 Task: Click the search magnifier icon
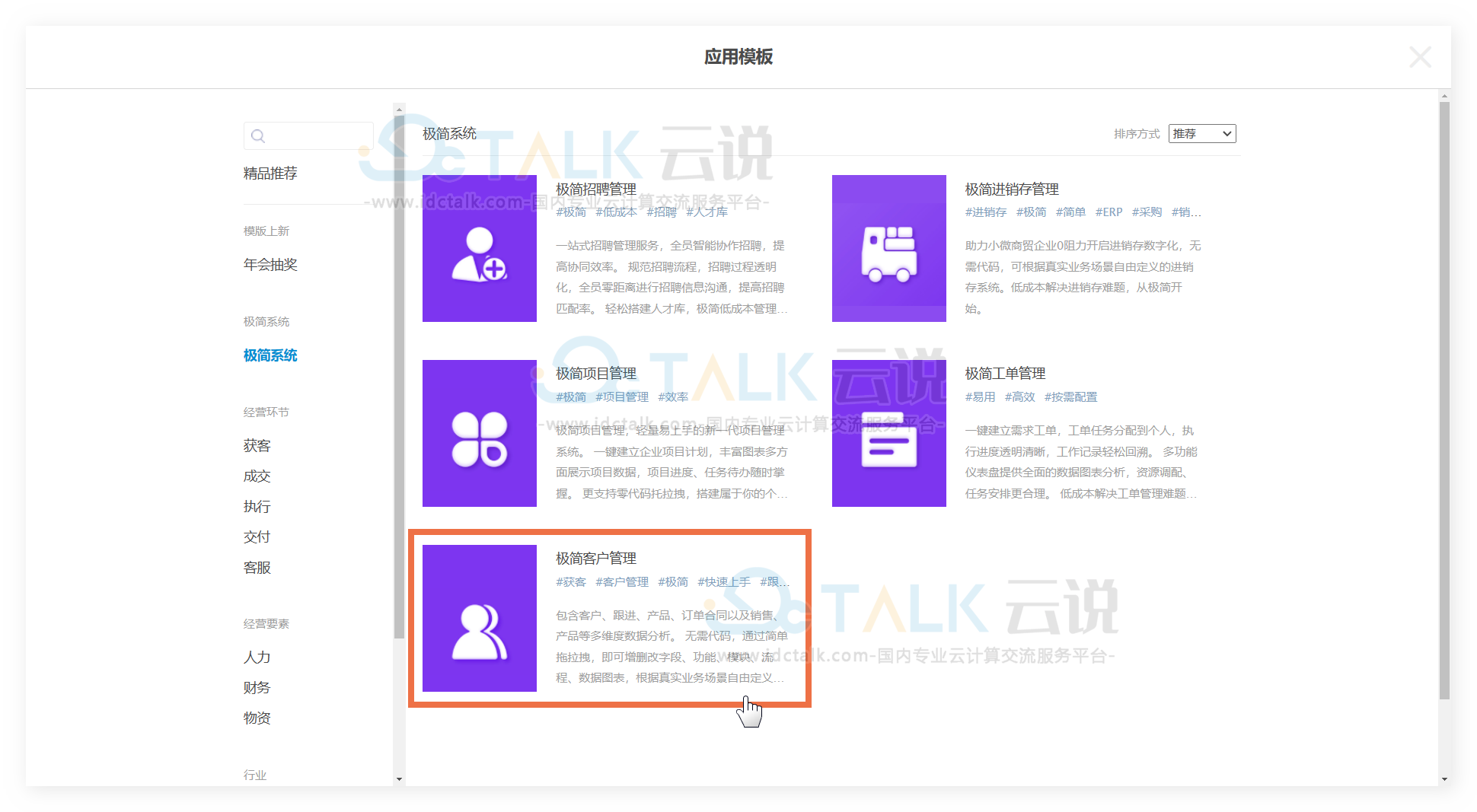point(258,135)
